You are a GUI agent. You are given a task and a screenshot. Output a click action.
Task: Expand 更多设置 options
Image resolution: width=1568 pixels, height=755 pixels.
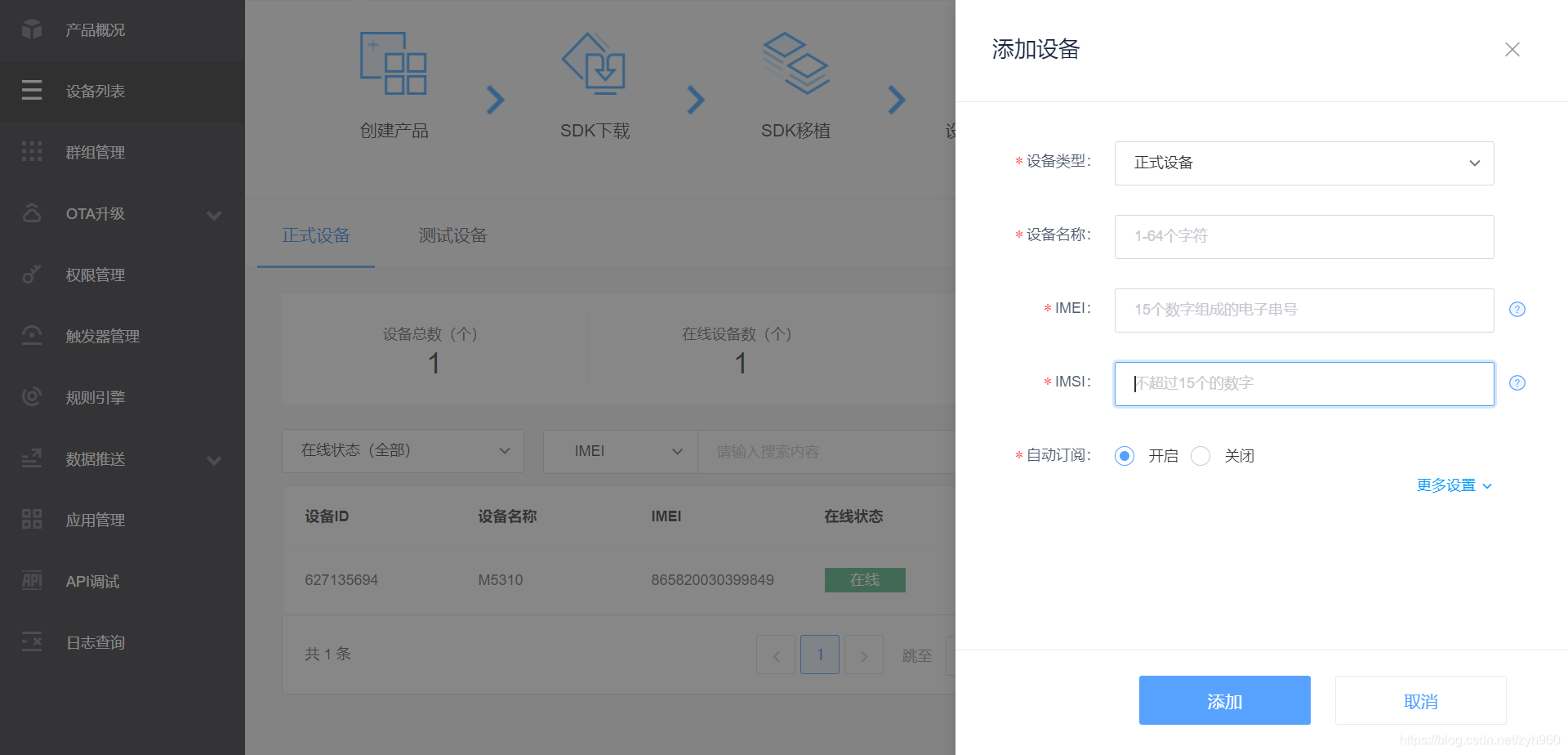[x=1454, y=485]
